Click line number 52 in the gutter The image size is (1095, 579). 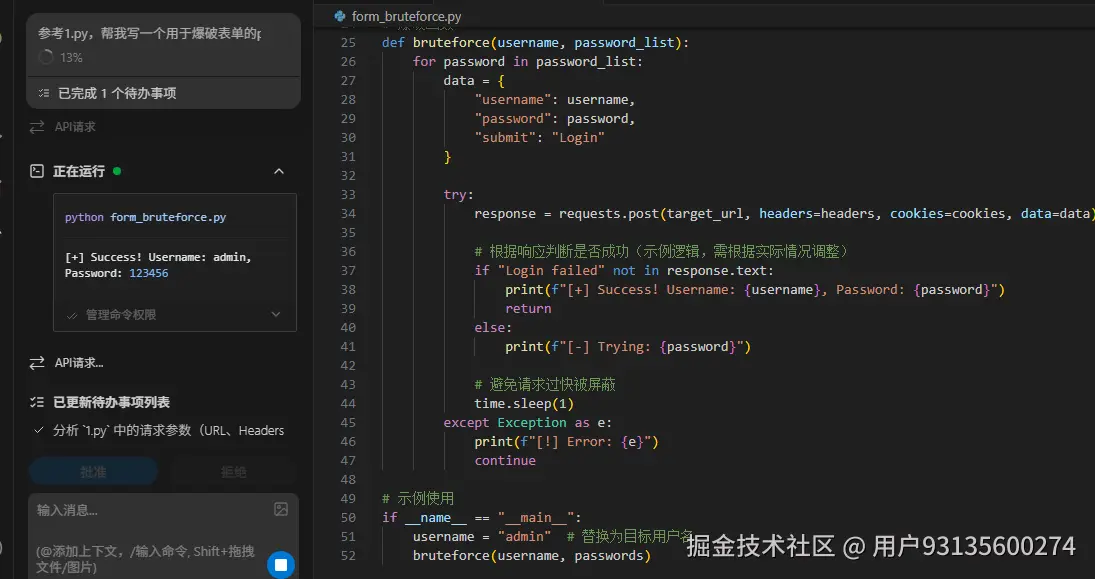(x=348, y=555)
